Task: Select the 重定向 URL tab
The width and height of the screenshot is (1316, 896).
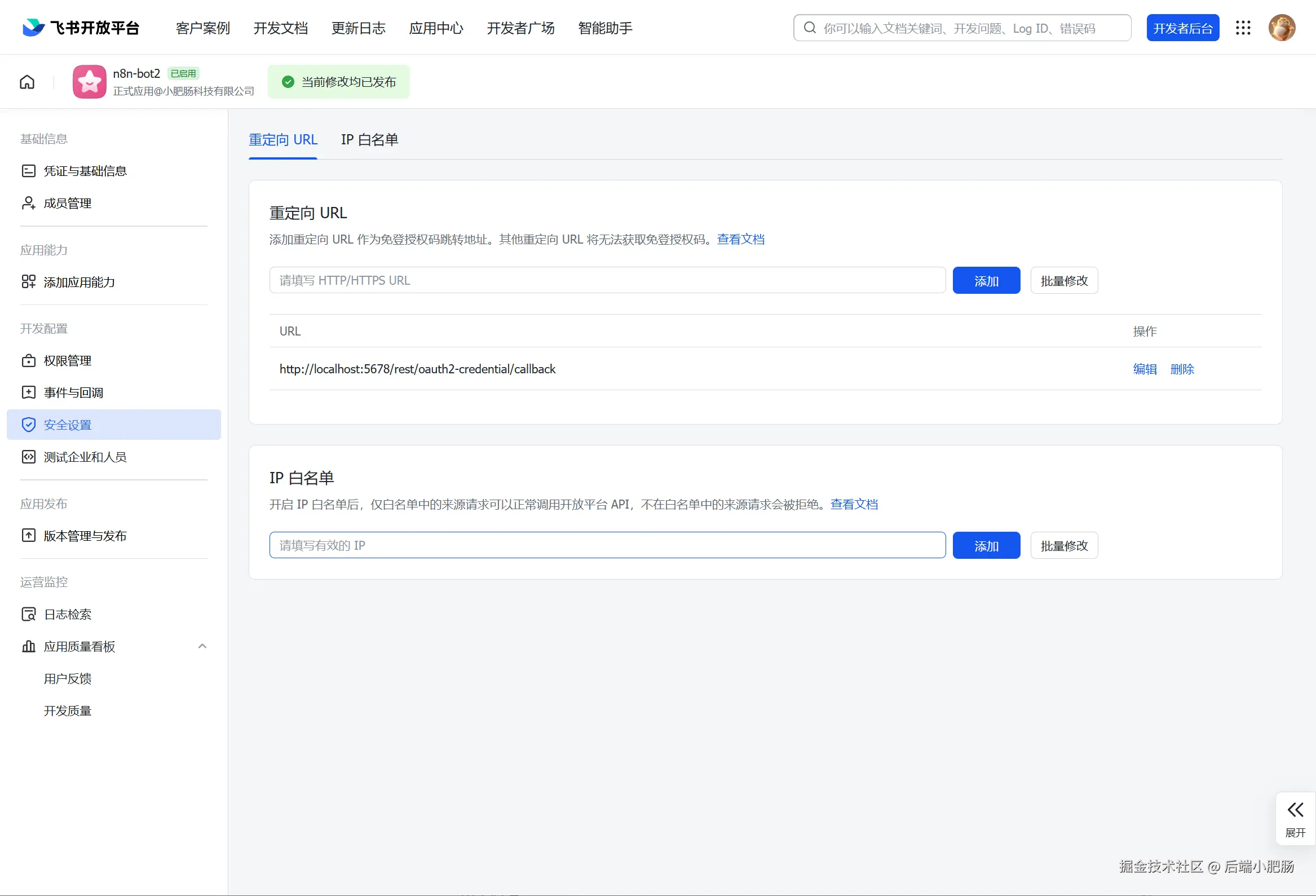Action: 282,140
